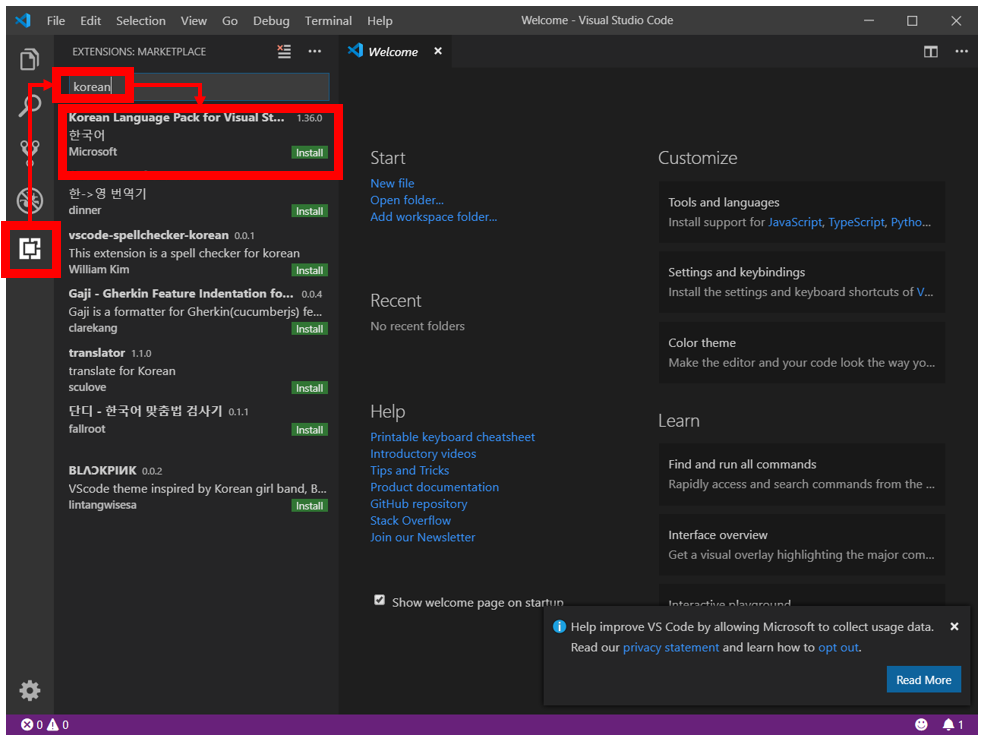Select Korean Language Pack extension title
The height and width of the screenshot is (740, 983).
pyautogui.click(x=176, y=117)
